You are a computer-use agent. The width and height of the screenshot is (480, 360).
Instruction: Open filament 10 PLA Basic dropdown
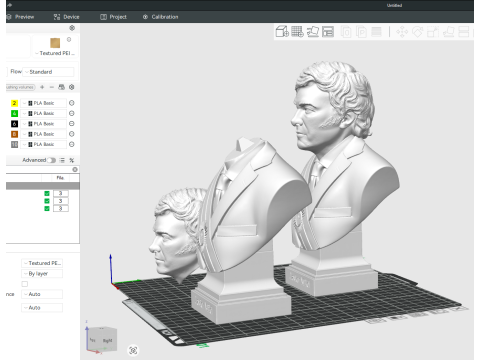[43, 144]
